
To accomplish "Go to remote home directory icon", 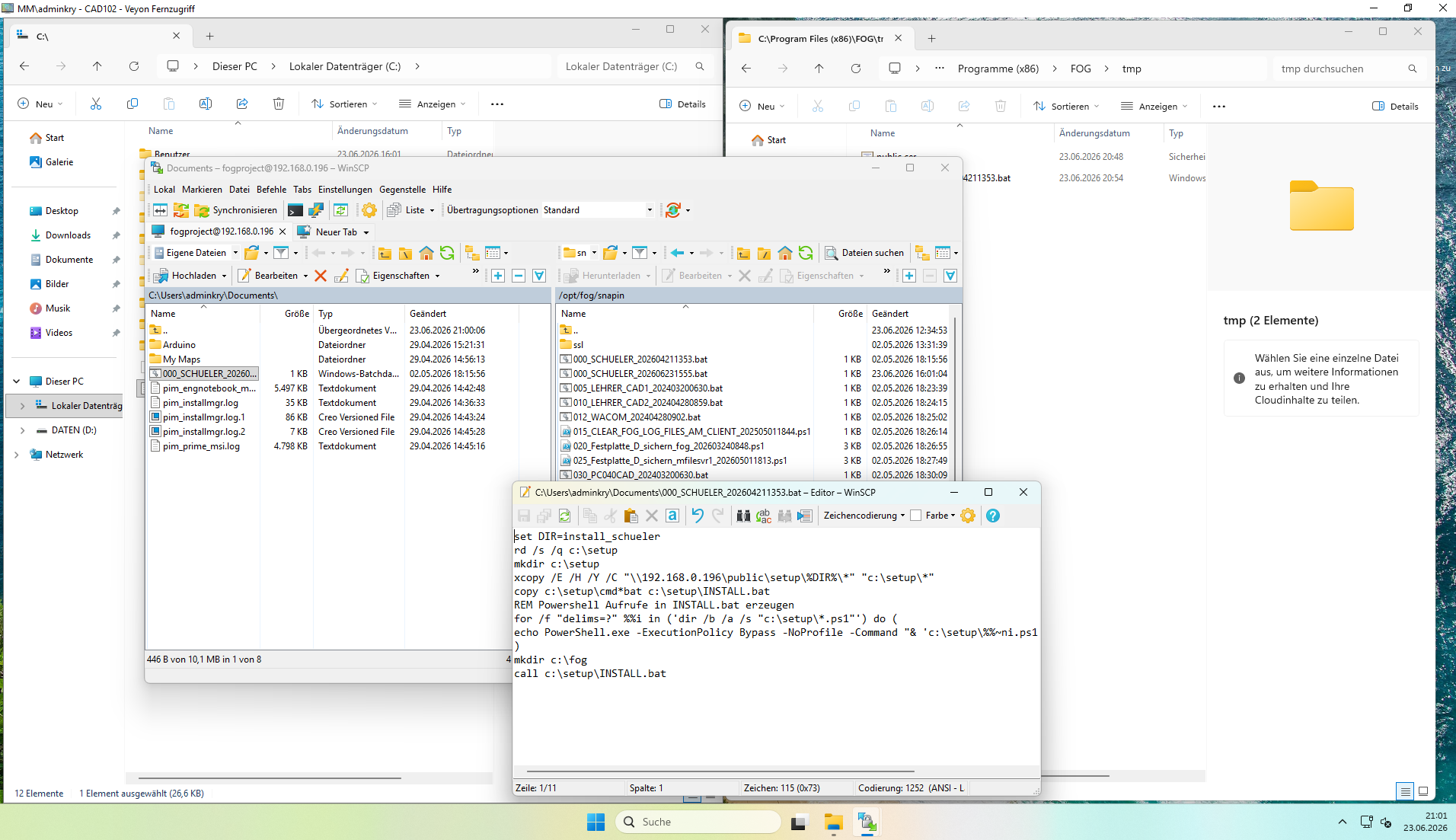I will (785, 253).
